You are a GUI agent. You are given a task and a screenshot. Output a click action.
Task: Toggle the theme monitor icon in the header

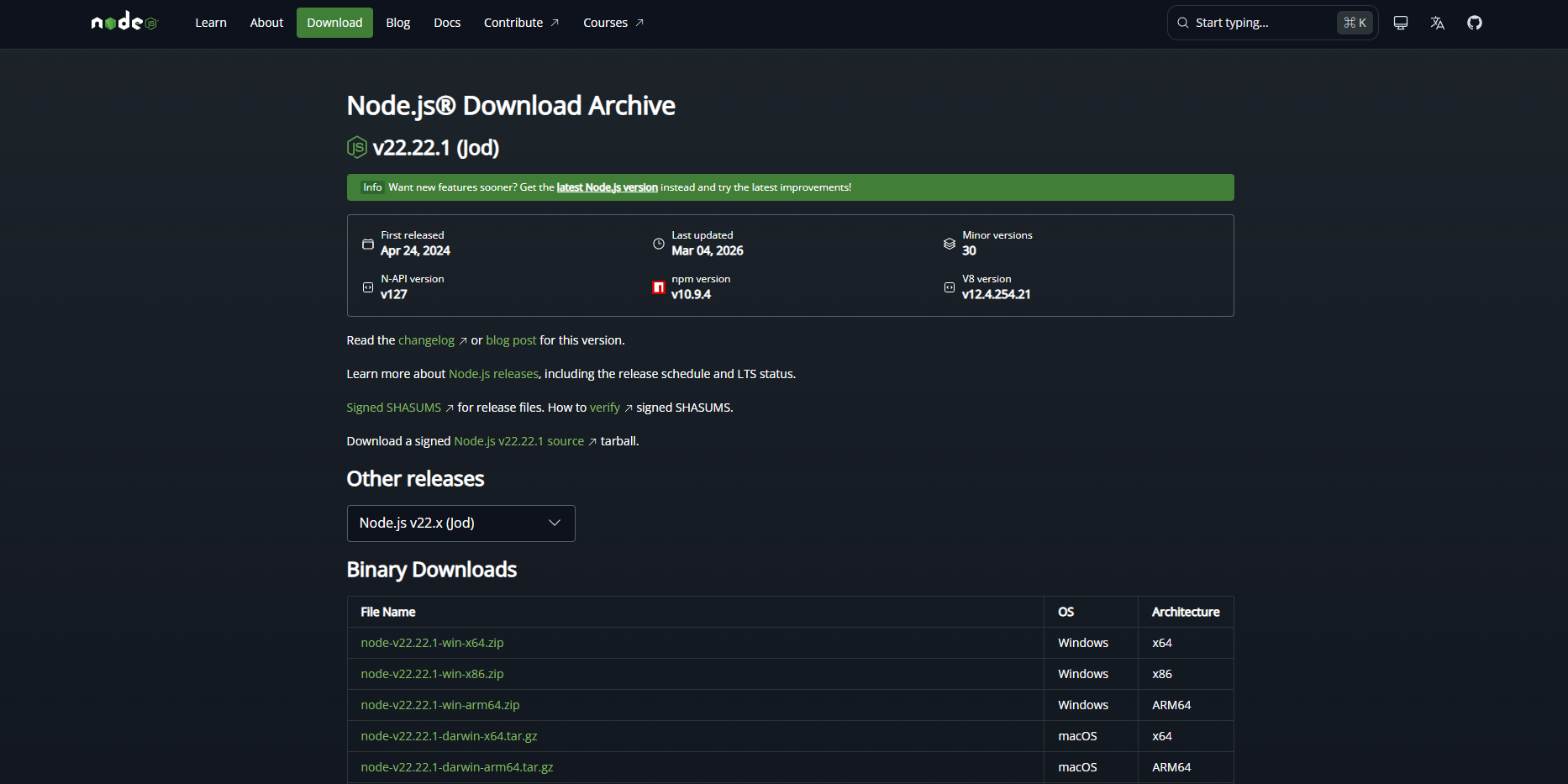tap(1400, 23)
